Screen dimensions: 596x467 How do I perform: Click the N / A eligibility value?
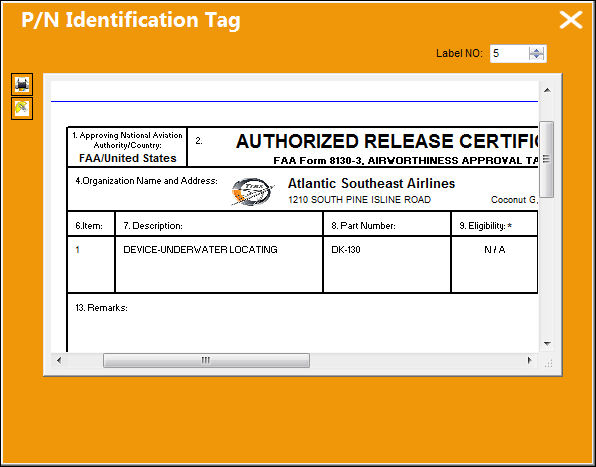pyautogui.click(x=495, y=250)
